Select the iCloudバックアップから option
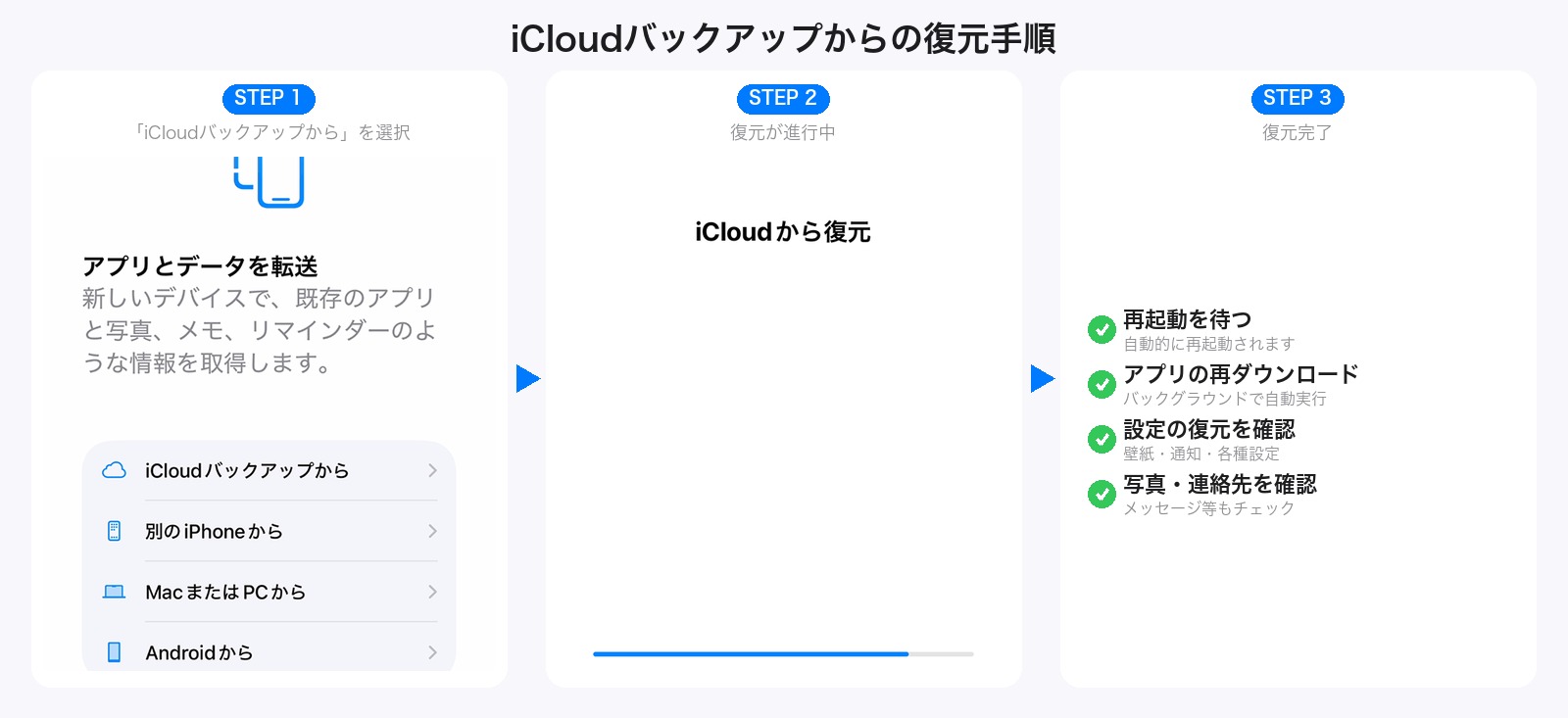Viewport: 1568px width, 718px height. [x=269, y=470]
